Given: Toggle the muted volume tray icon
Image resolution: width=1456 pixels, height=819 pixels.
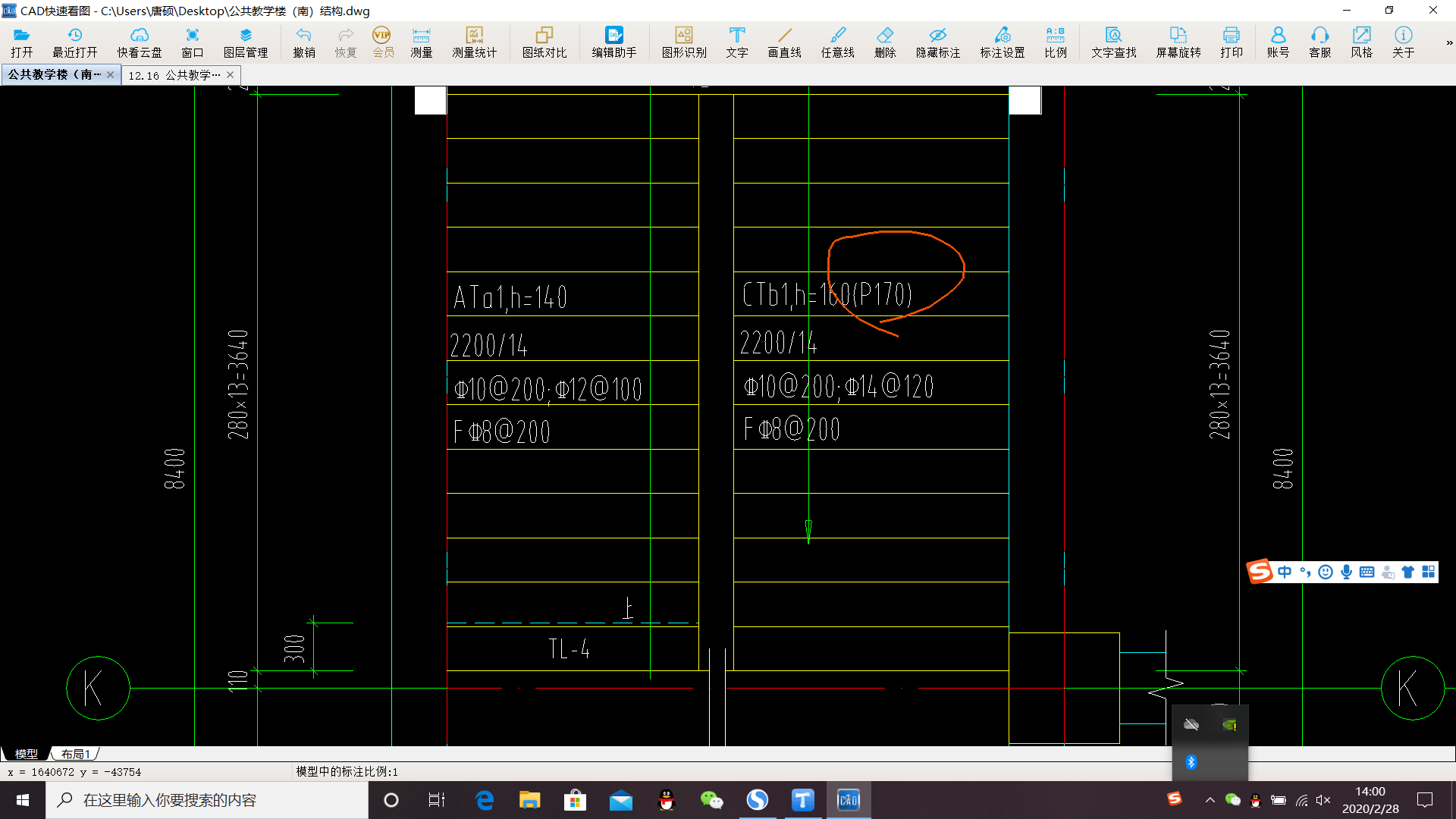Looking at the screenshot, I should coord(1323,800).
